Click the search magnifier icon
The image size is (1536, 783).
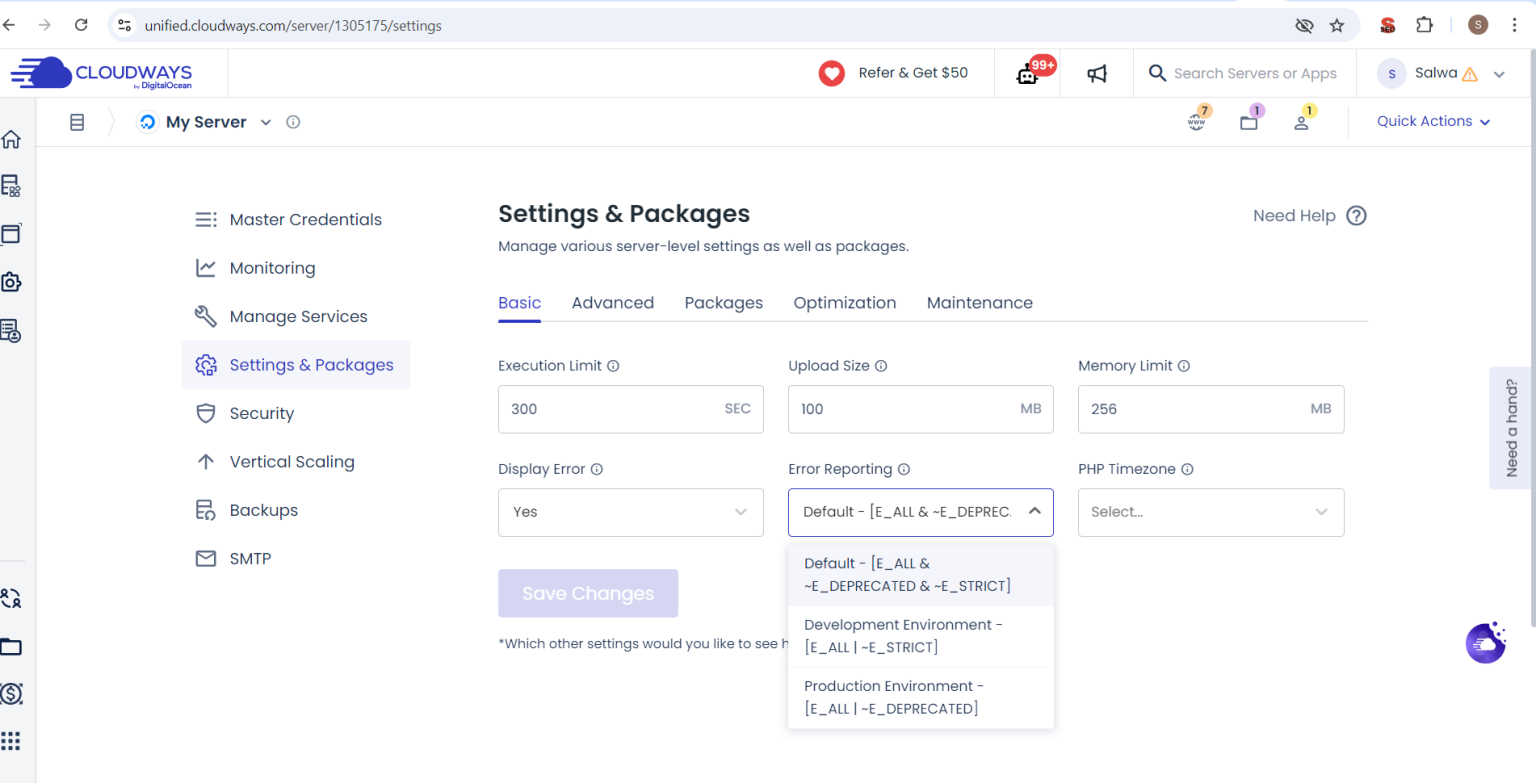[1157, 73]
